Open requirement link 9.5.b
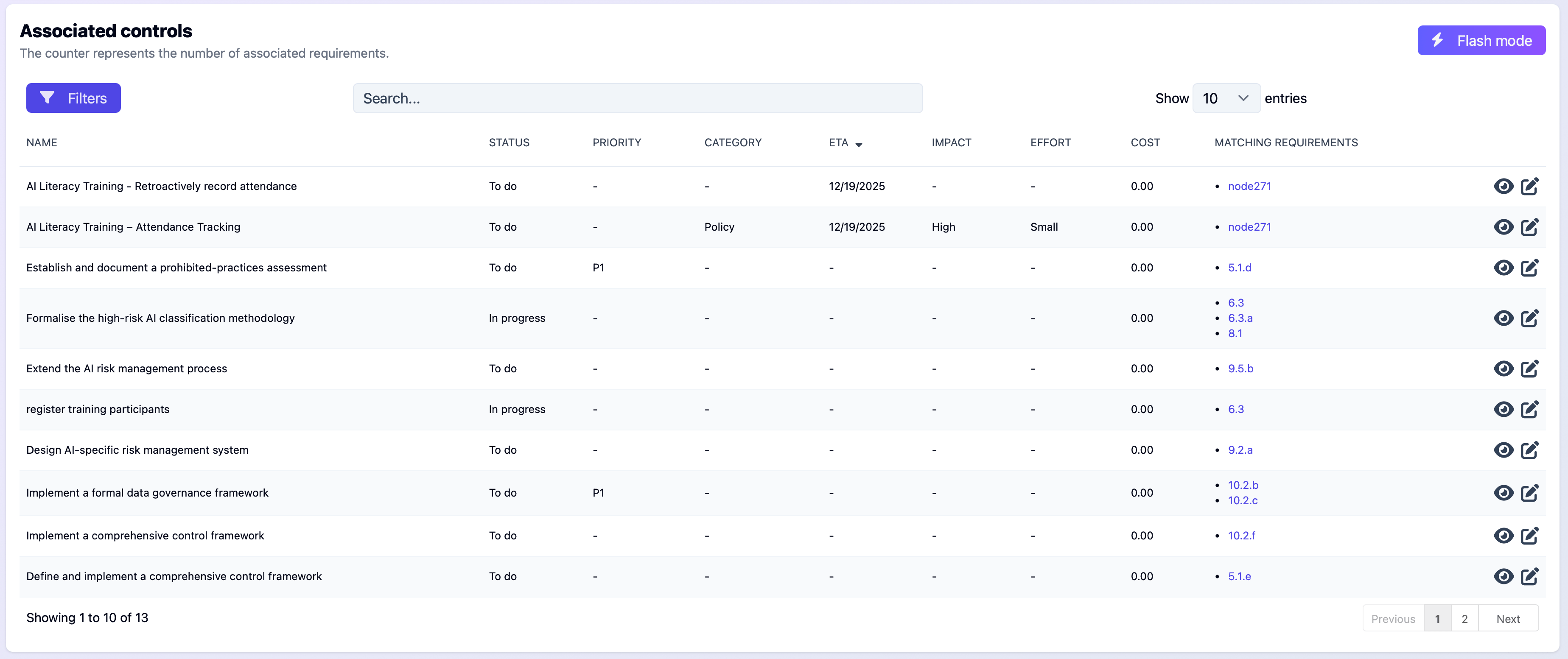The height and width of the screenshot is (659, 1568). [1240, 369]
